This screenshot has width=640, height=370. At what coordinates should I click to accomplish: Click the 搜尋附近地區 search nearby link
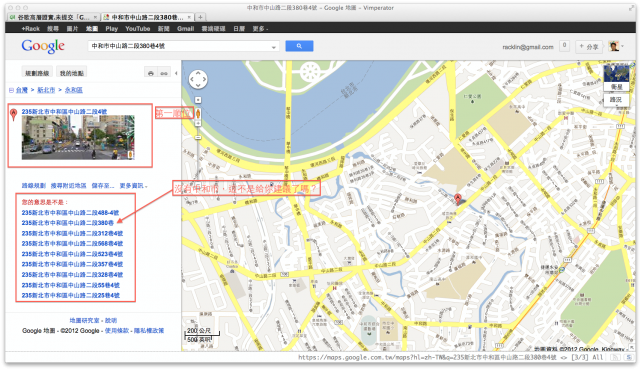tap(69, 186)
